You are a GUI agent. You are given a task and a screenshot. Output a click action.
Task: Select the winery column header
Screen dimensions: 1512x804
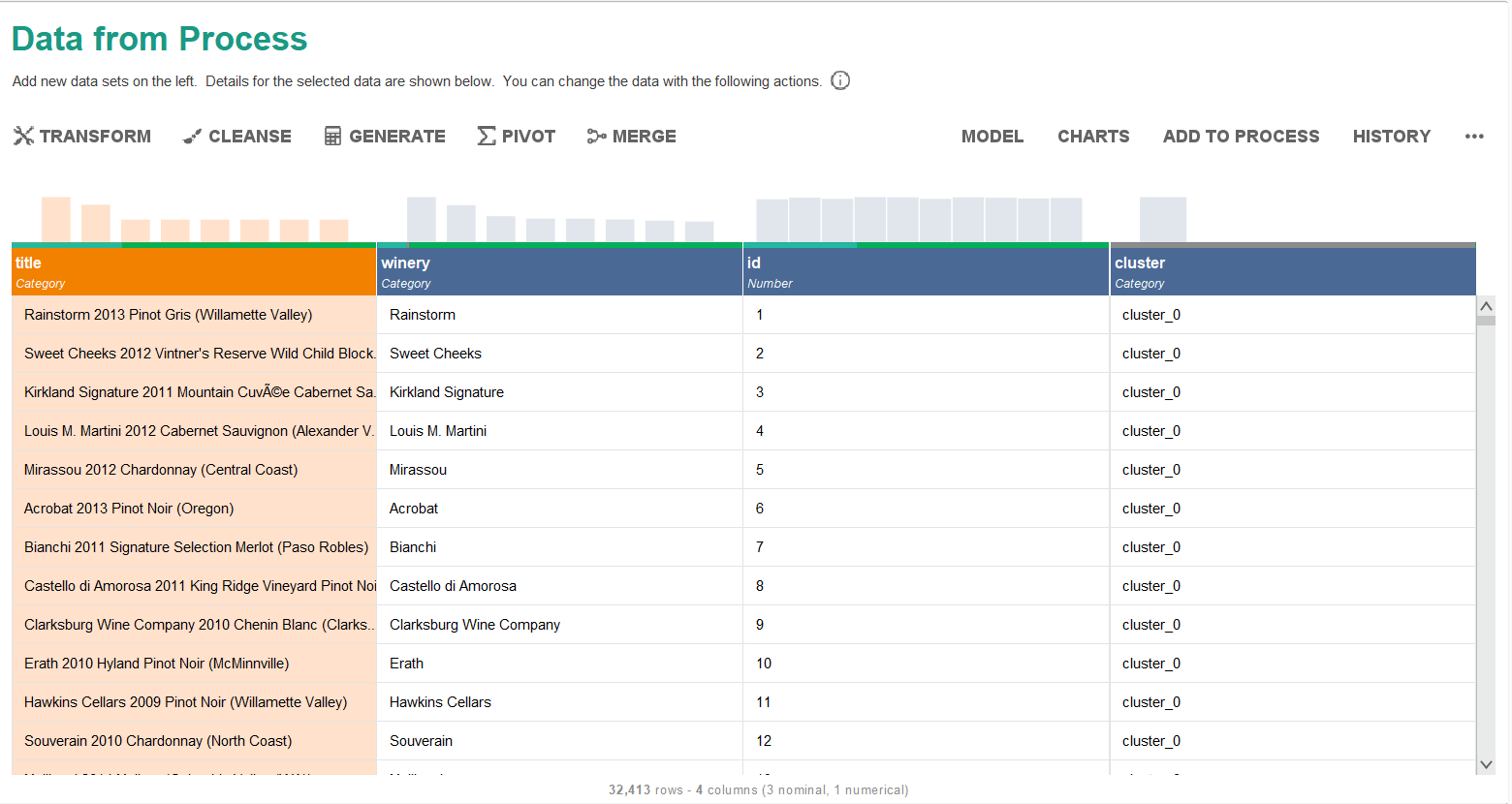(559, 271)
